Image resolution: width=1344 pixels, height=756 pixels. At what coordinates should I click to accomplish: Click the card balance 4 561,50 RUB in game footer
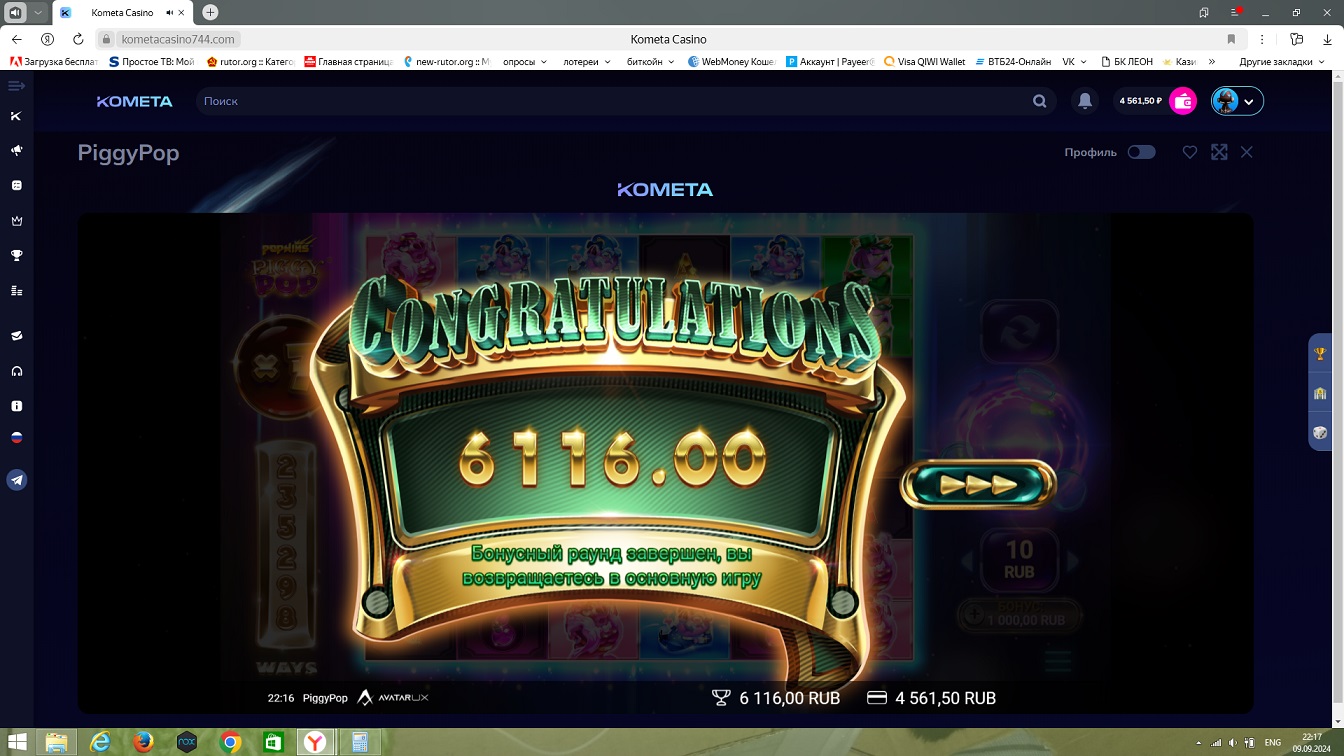pyautogui.click(x=932, y=698)
